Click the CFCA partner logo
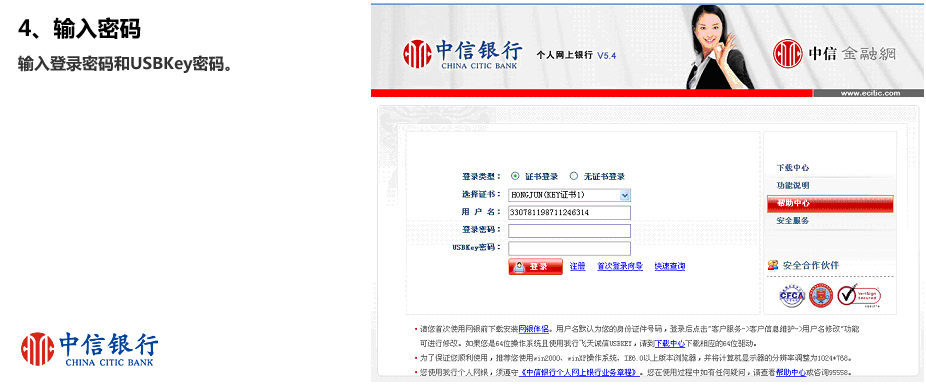 point(792,295)
